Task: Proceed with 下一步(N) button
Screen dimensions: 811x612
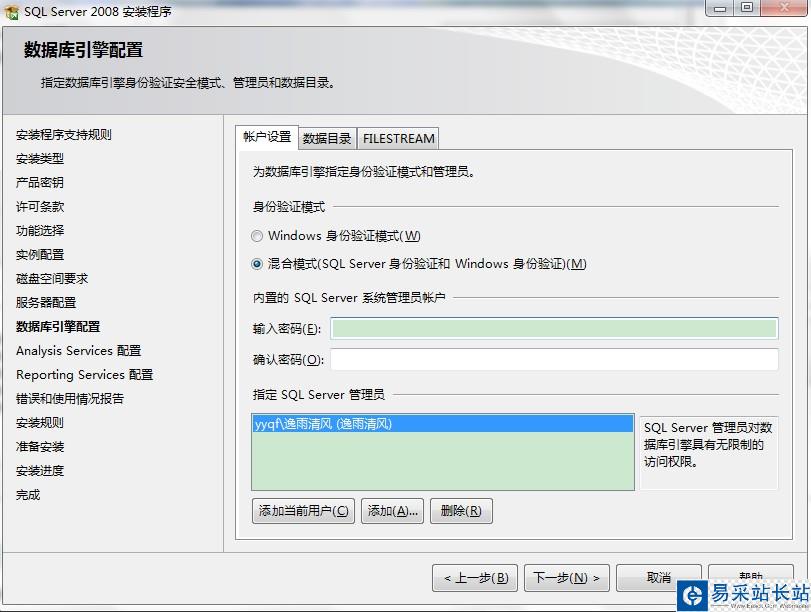Action: (x=567, y=578)
